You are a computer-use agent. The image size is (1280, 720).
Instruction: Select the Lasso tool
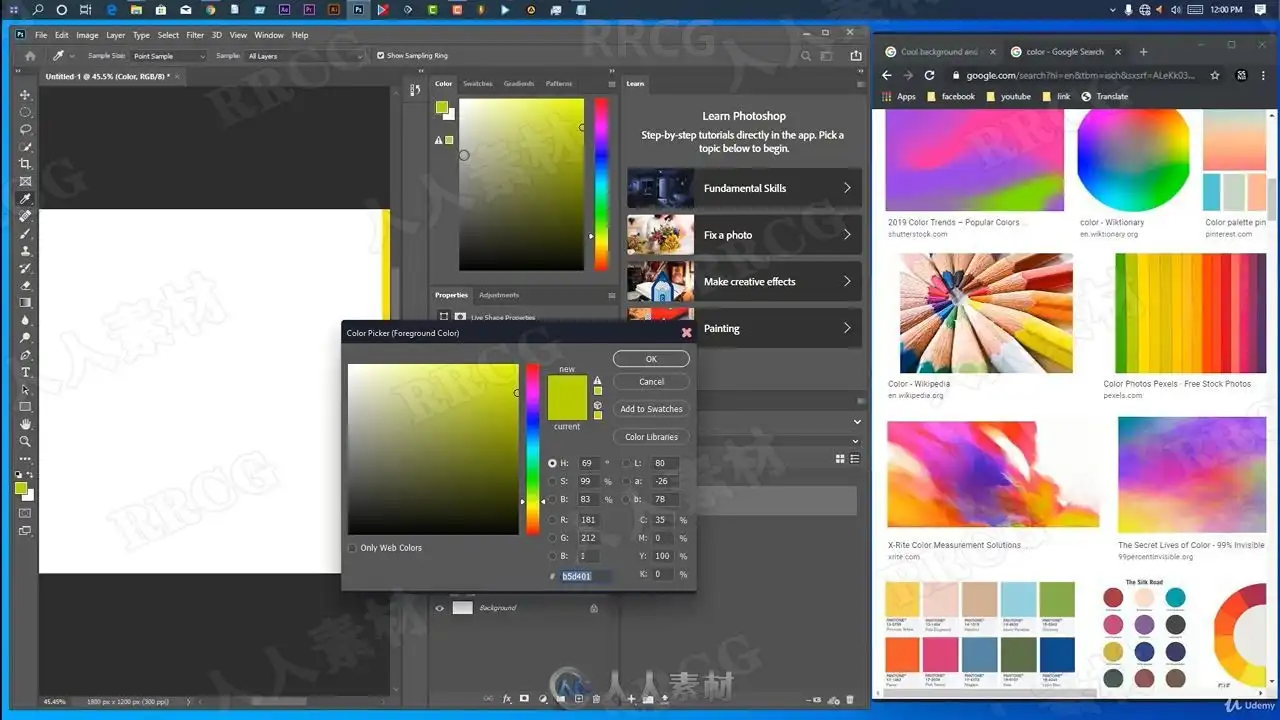[26, 129]
